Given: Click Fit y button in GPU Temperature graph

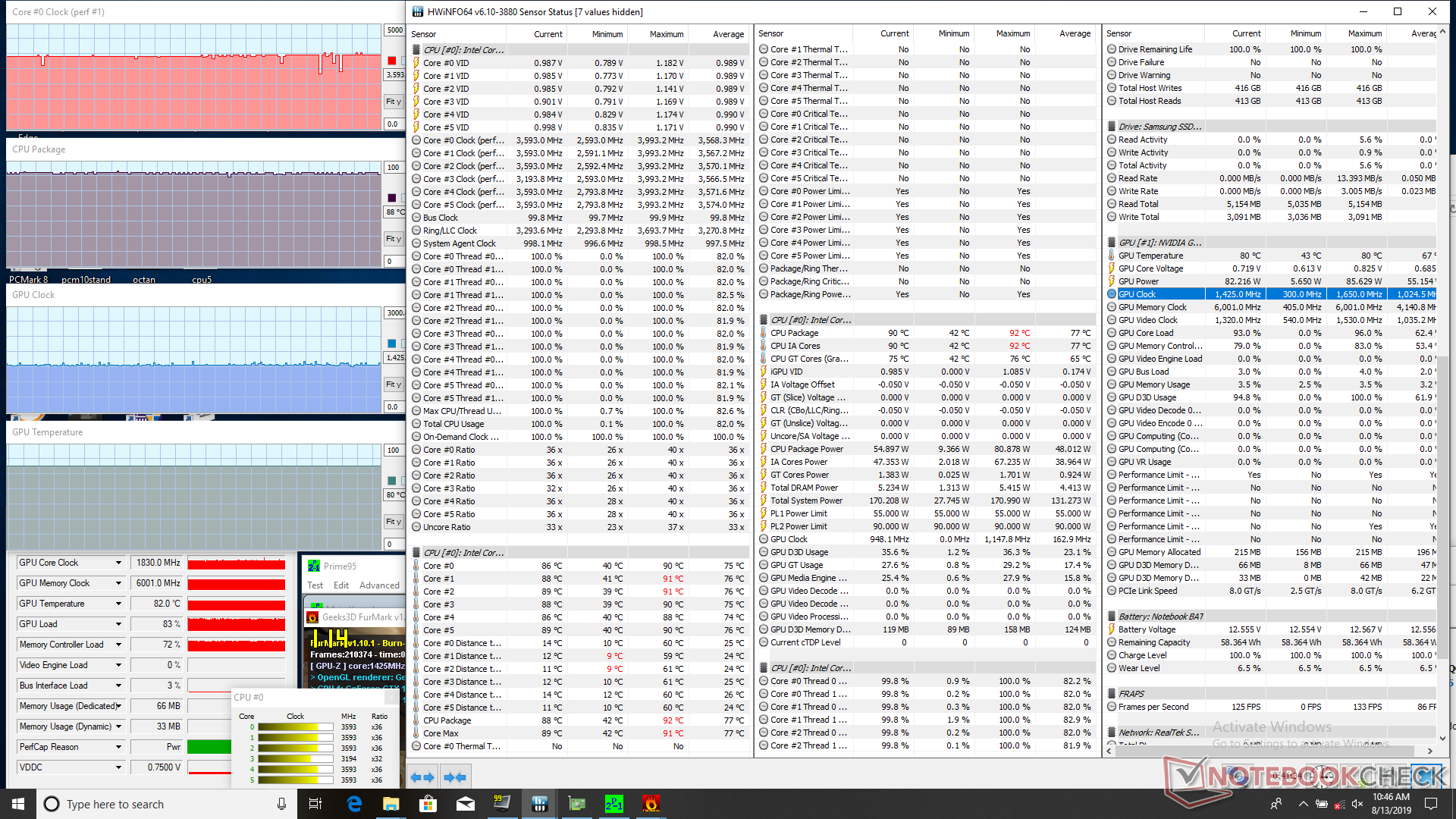Looking at the screenshot, I should (393, 522).
